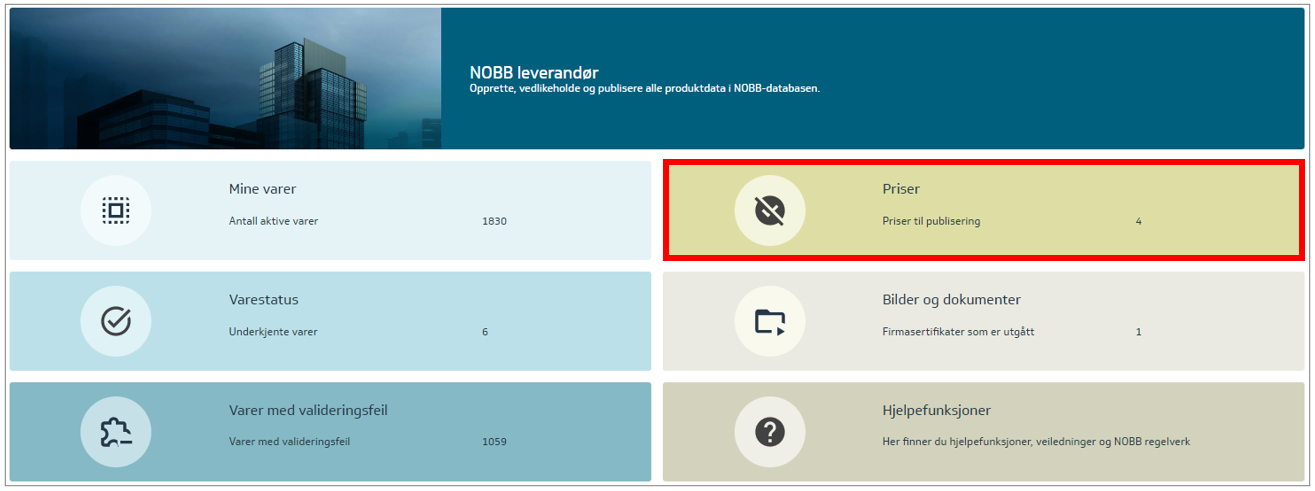Click the Priser til publisering label
This screenshot has width=1315, height=491.
(931, 221)
